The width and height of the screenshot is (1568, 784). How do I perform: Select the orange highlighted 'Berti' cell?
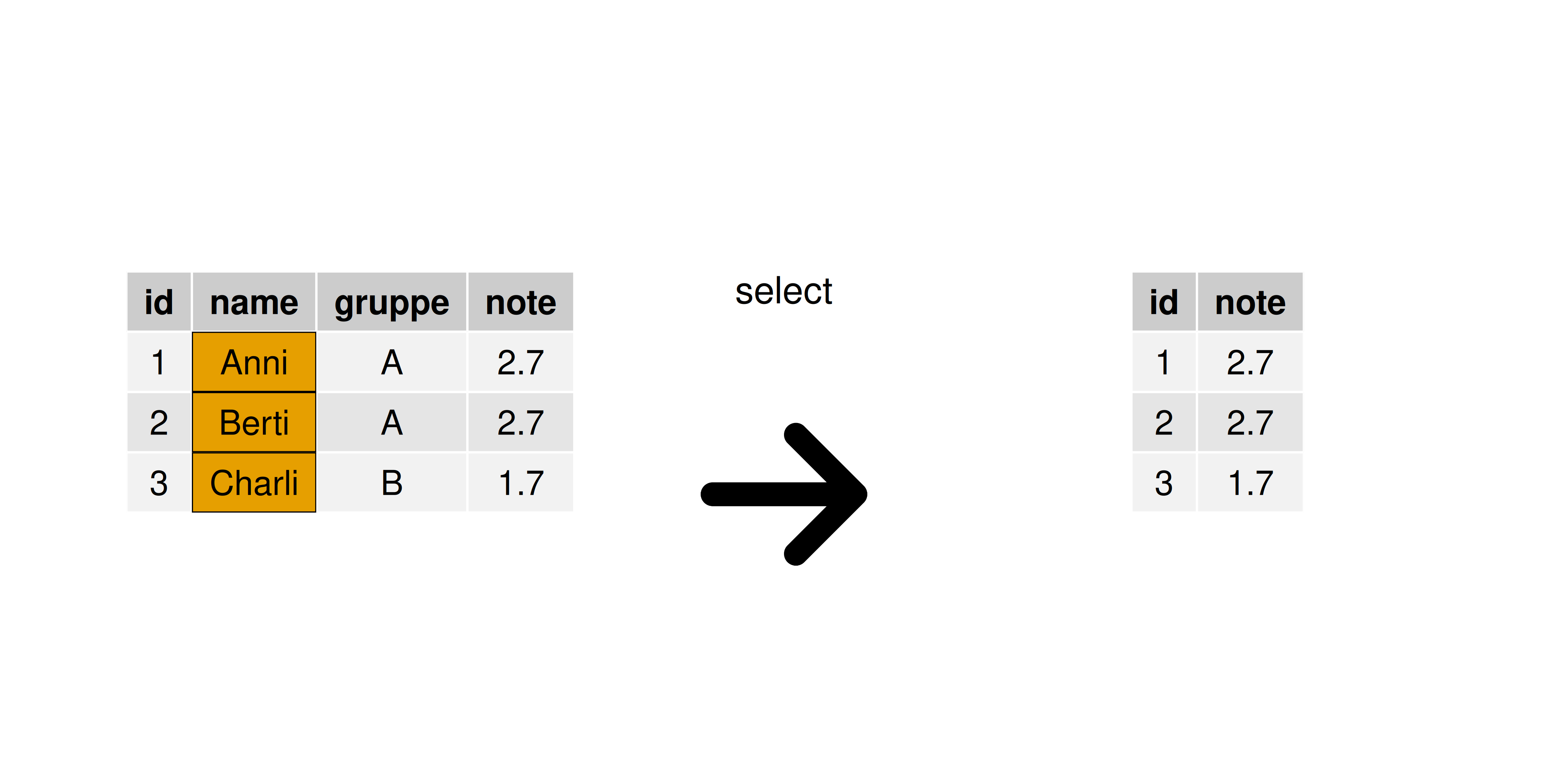click(x=254, y=423)
